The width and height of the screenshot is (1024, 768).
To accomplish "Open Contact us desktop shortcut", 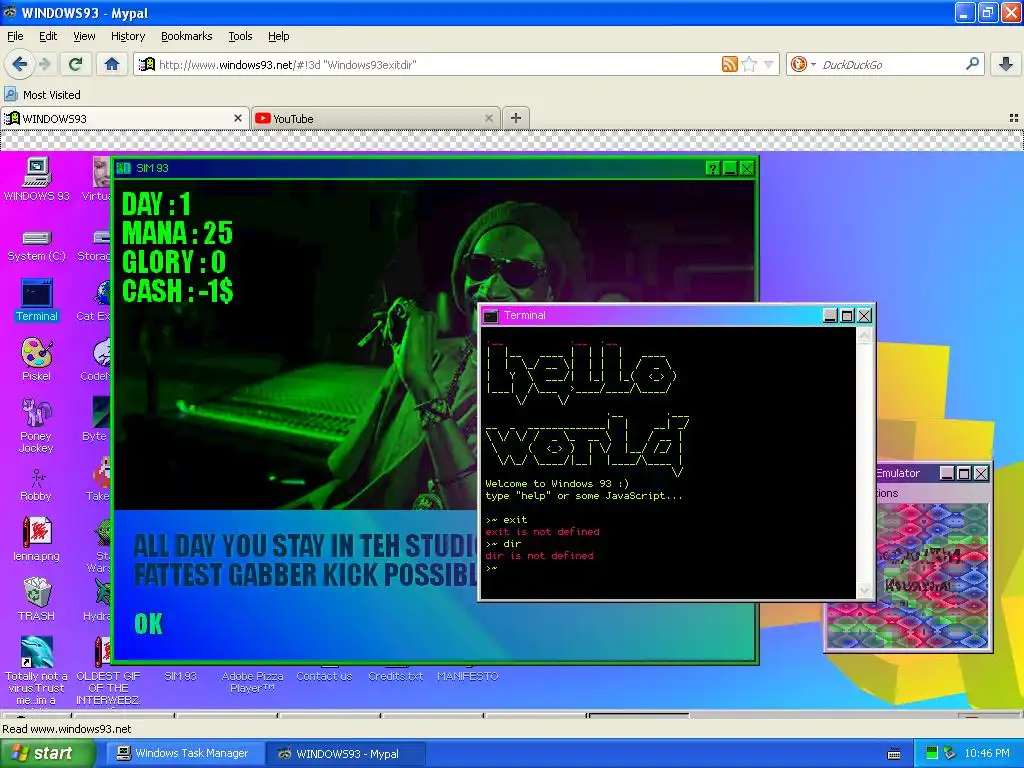I will tap(324, 677).
